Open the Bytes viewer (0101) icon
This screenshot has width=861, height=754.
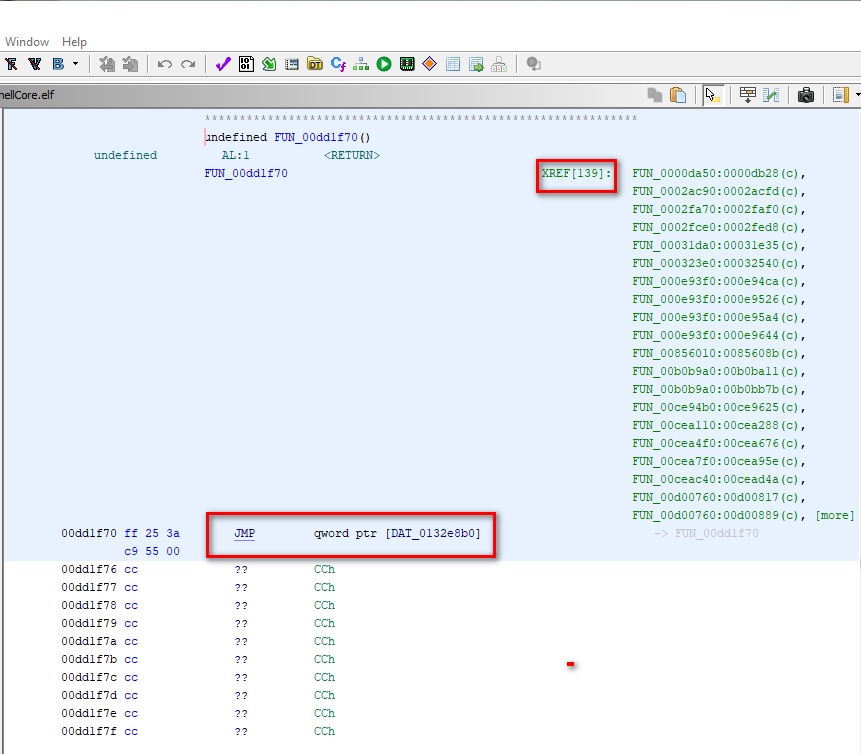[246, 64]
